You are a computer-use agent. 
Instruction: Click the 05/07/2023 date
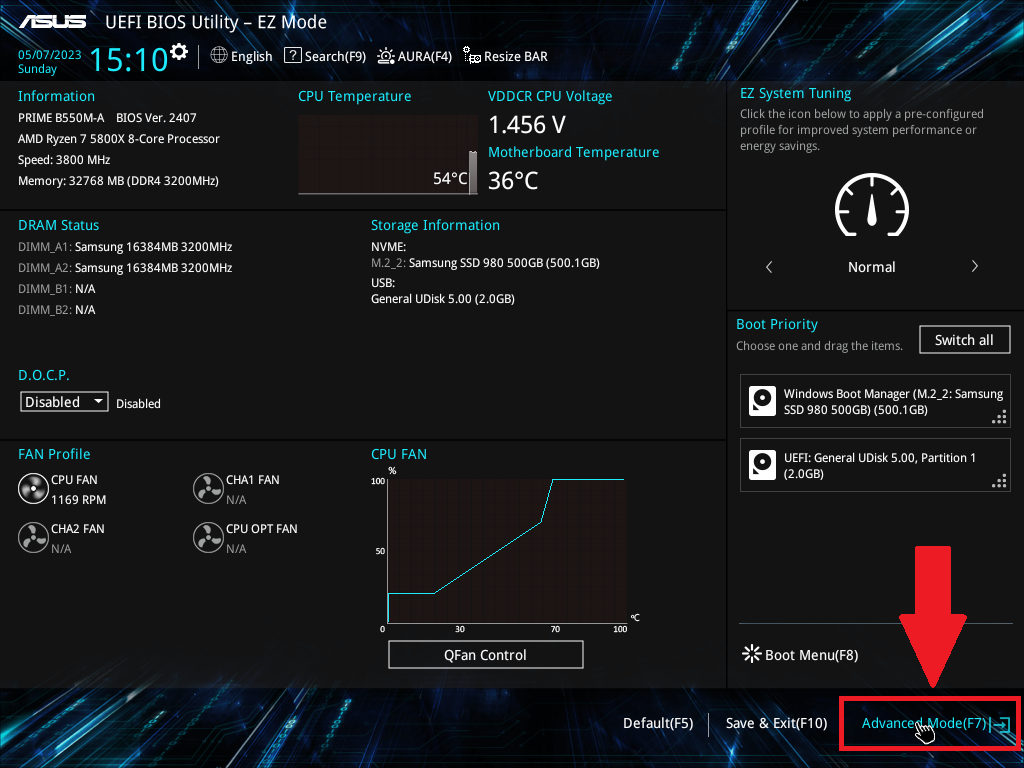click(50, 55)
